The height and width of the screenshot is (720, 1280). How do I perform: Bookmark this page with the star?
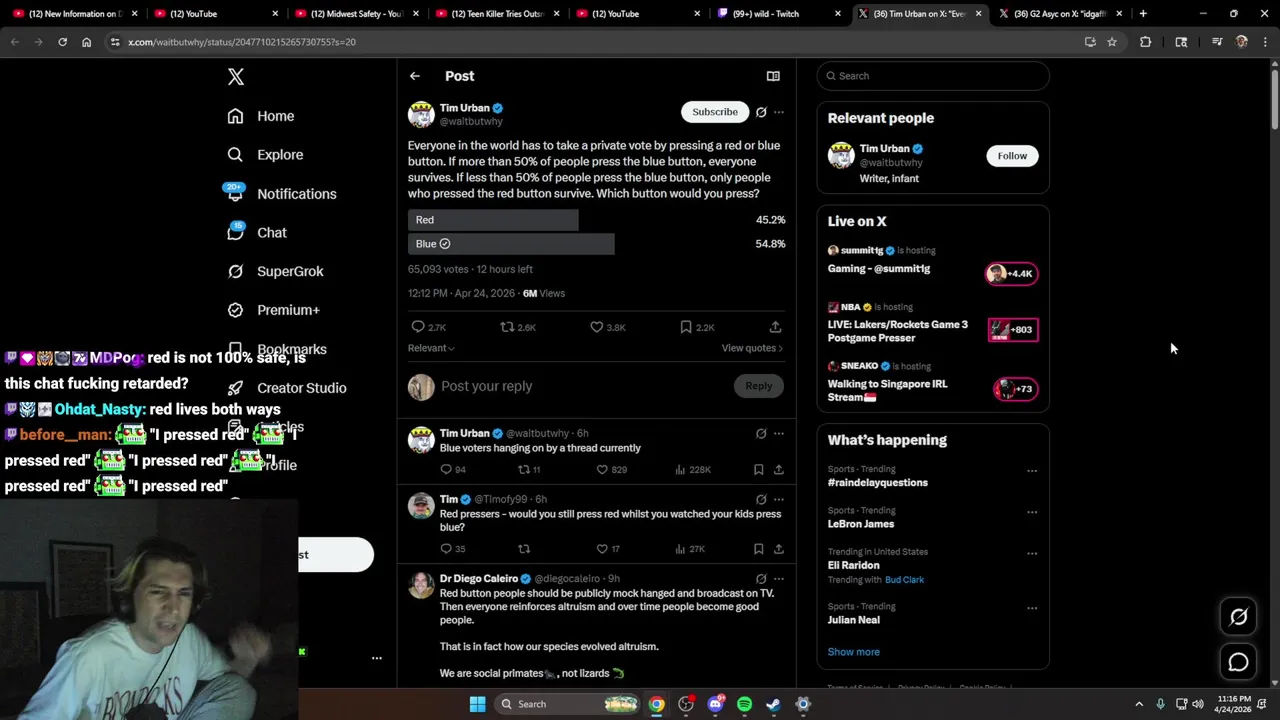(x=1111, y=42)
